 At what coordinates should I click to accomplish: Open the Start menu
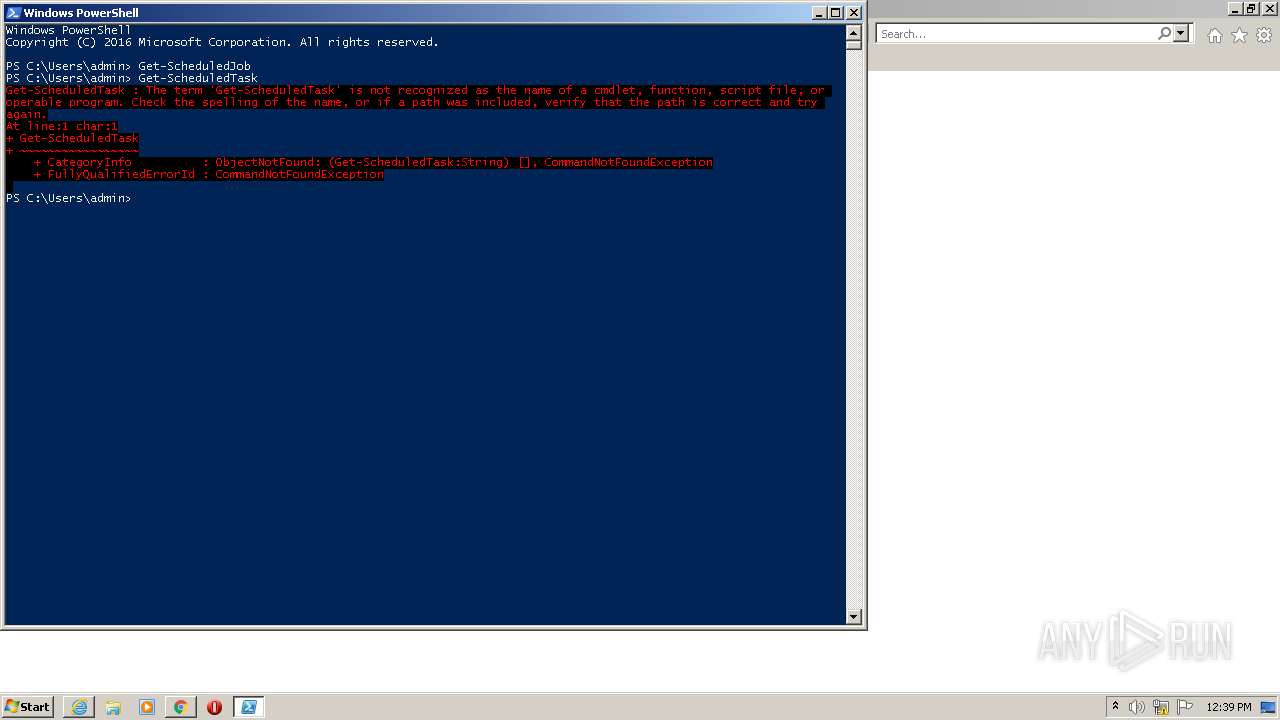tap(27, 707)
